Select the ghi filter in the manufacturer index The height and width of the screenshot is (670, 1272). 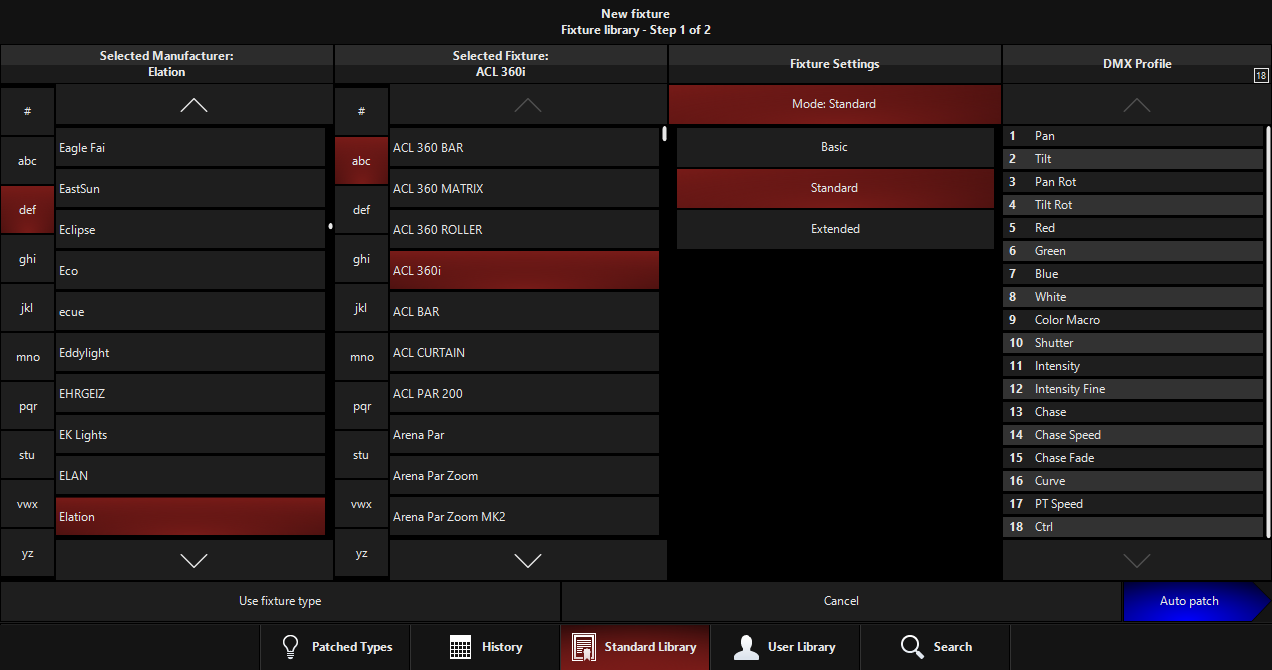[x=27, y=259]
